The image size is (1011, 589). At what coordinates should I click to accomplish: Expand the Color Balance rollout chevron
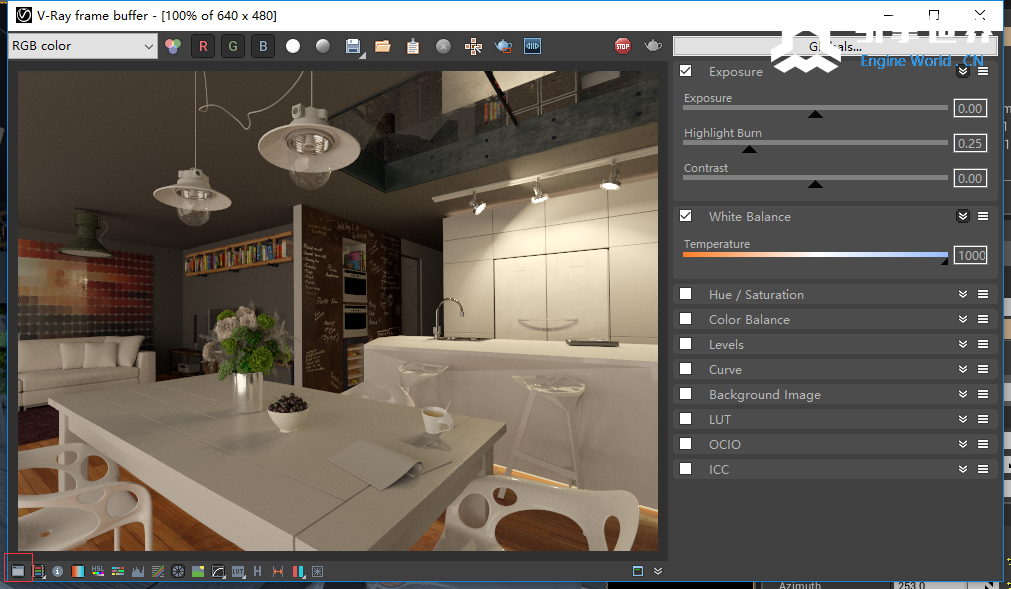click(963, 319)
